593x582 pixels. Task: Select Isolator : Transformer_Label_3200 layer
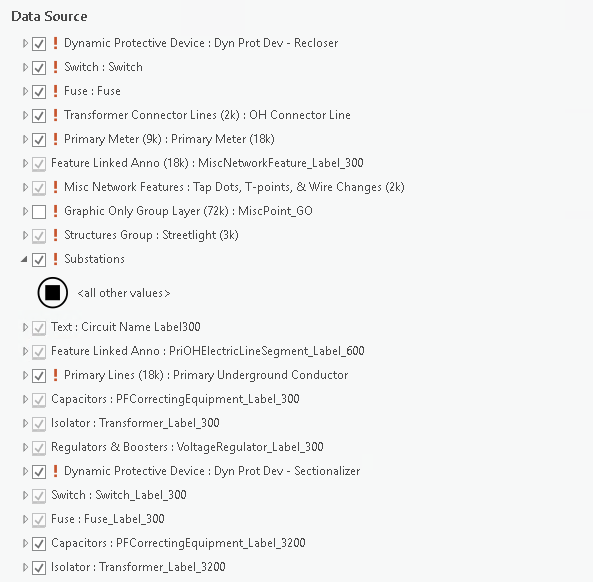[x=138, y=567]
